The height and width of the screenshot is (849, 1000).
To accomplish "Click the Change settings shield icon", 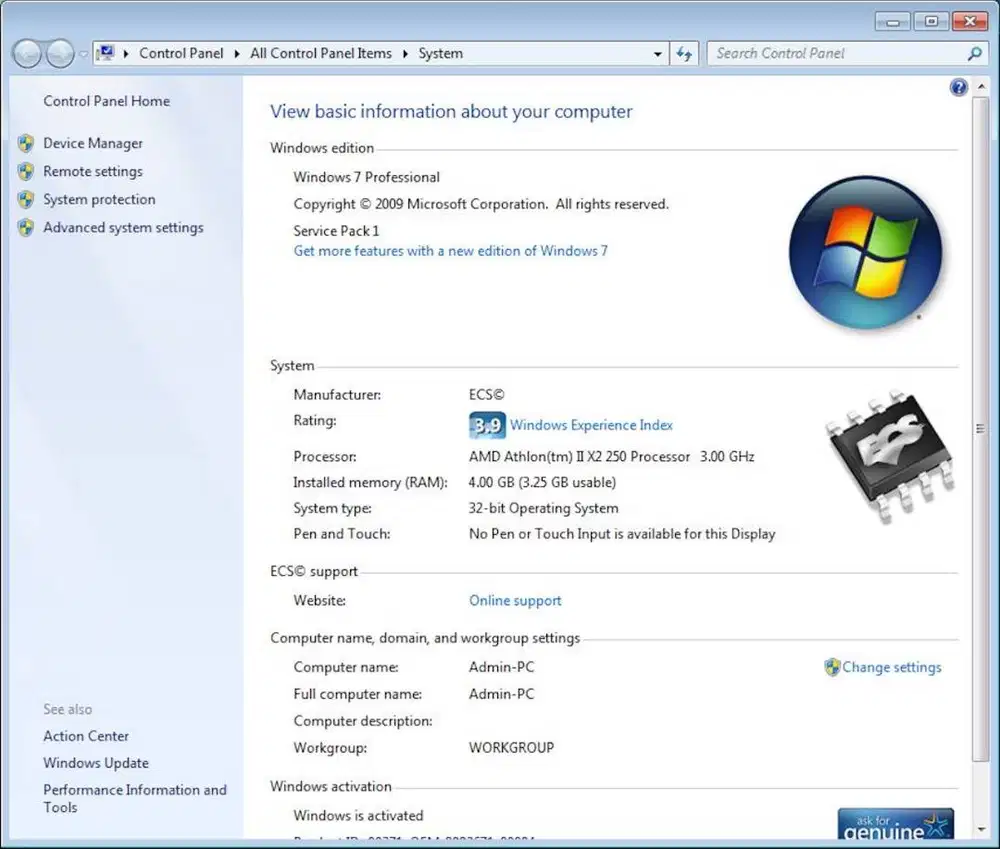I will (x=831, y=667).
